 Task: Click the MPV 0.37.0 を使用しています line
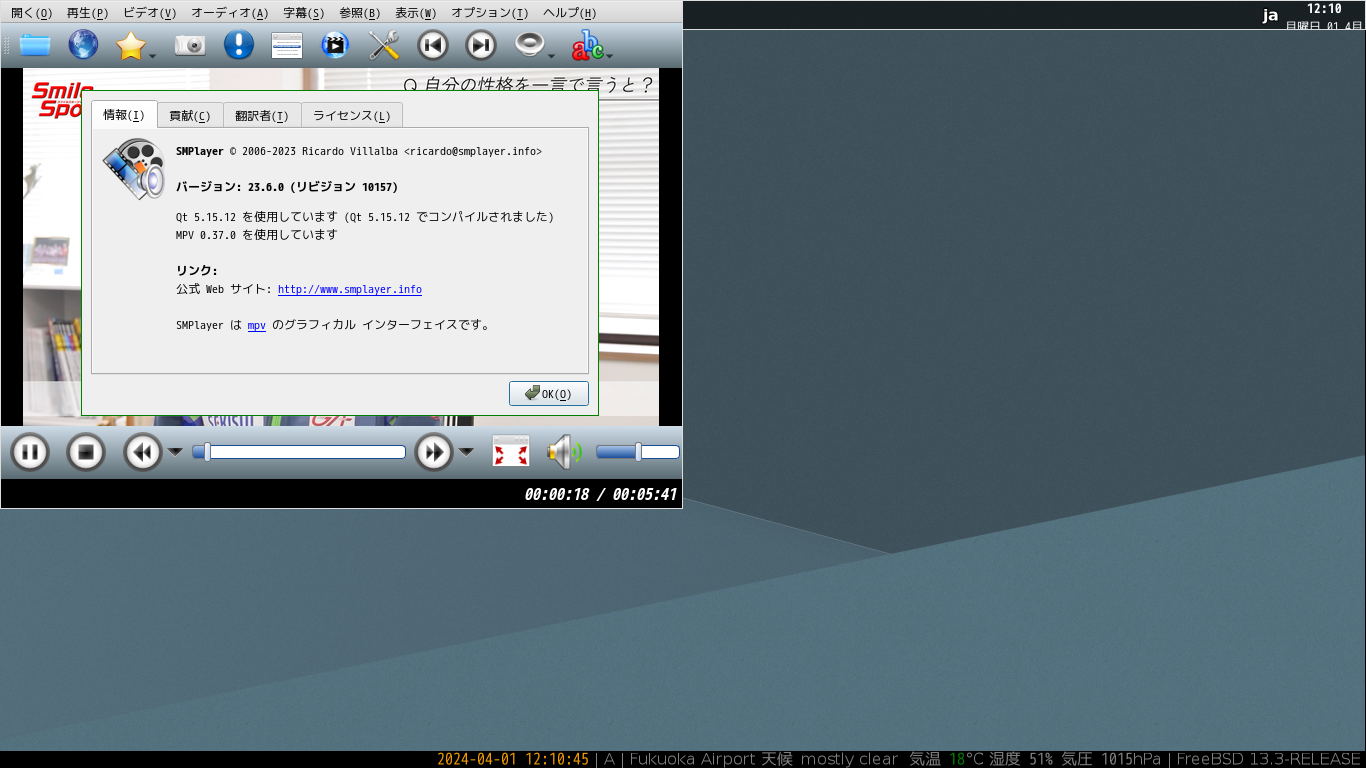click(257, 235)
